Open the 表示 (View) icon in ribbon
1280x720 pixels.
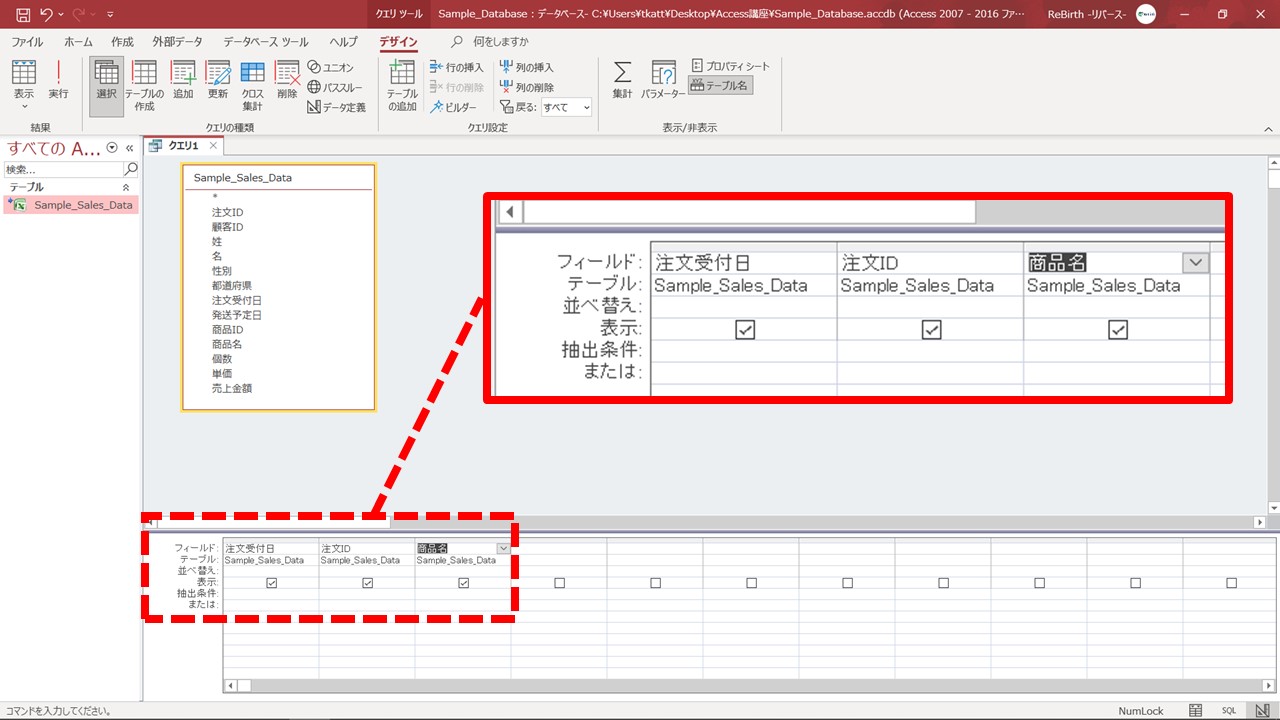23,80
